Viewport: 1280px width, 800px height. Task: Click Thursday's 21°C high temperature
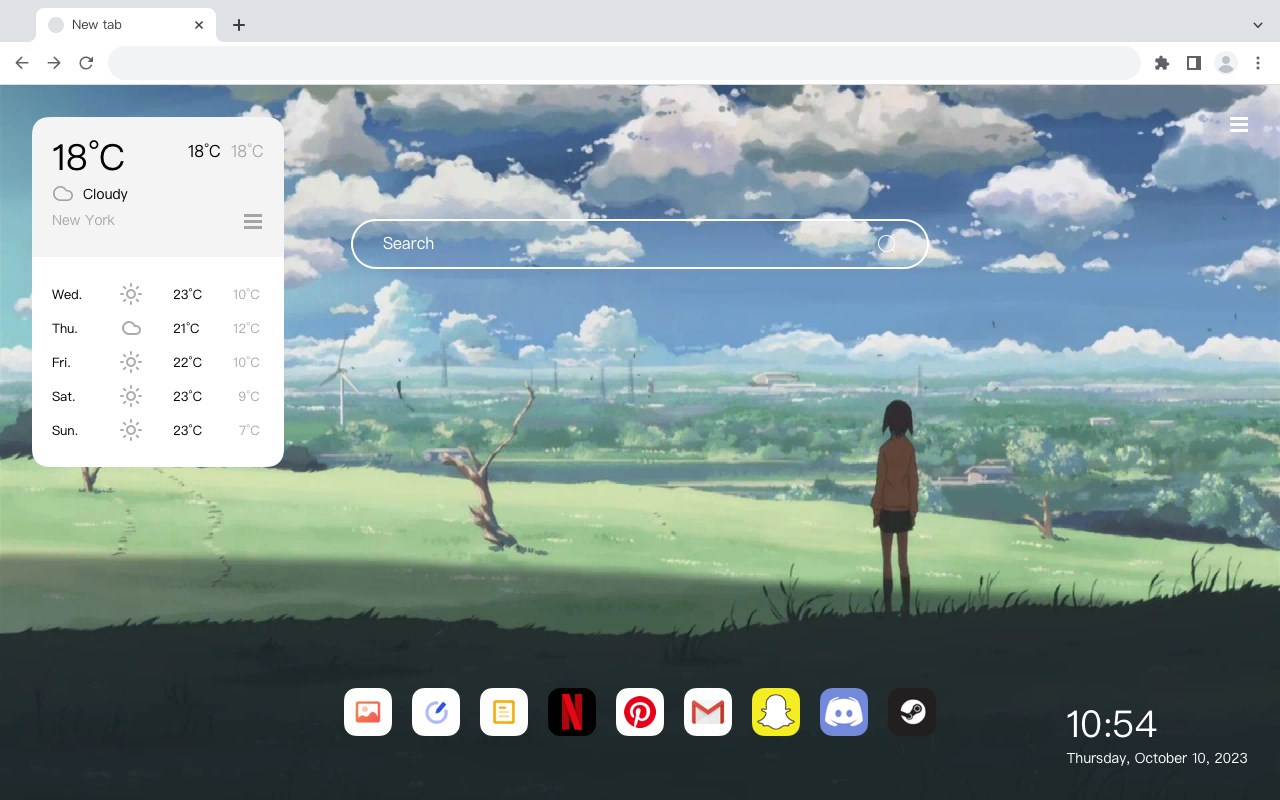coord(186,328)
